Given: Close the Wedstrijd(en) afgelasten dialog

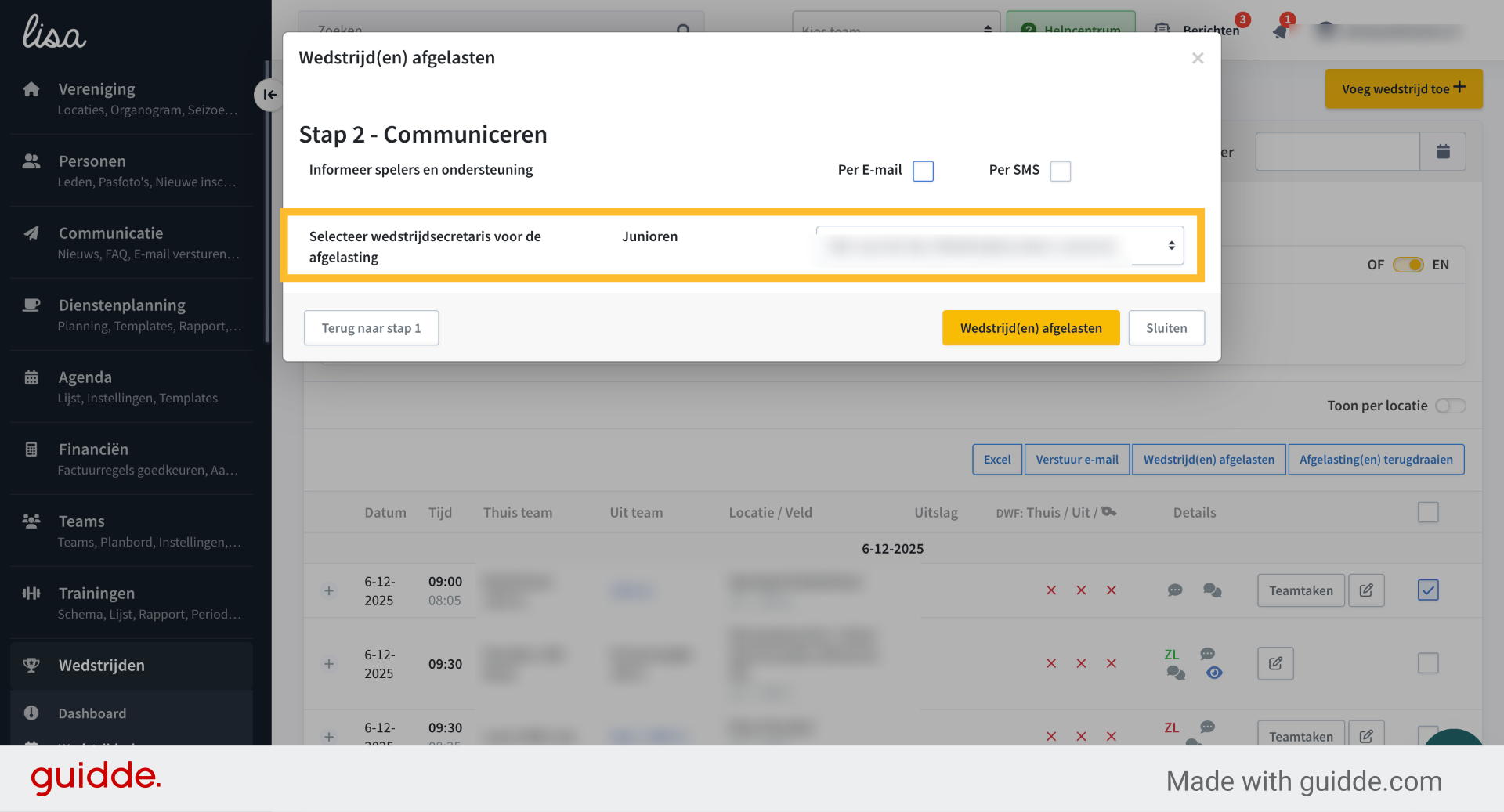Looking at the screenshot, I should pyautogui.click(x=1198, y=58).
